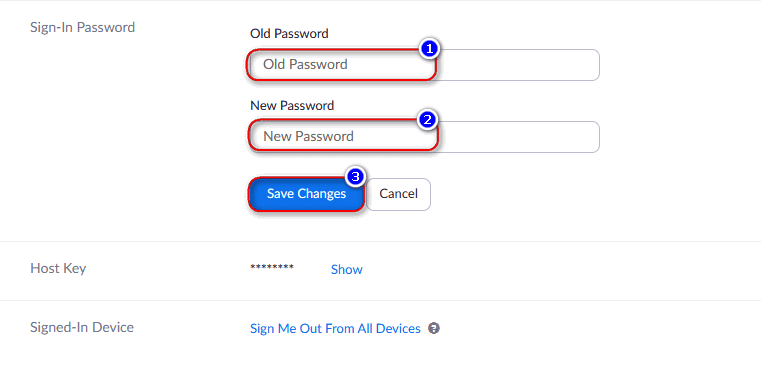
Task: Click the Save Changes button
Action: tap(306, 194)
